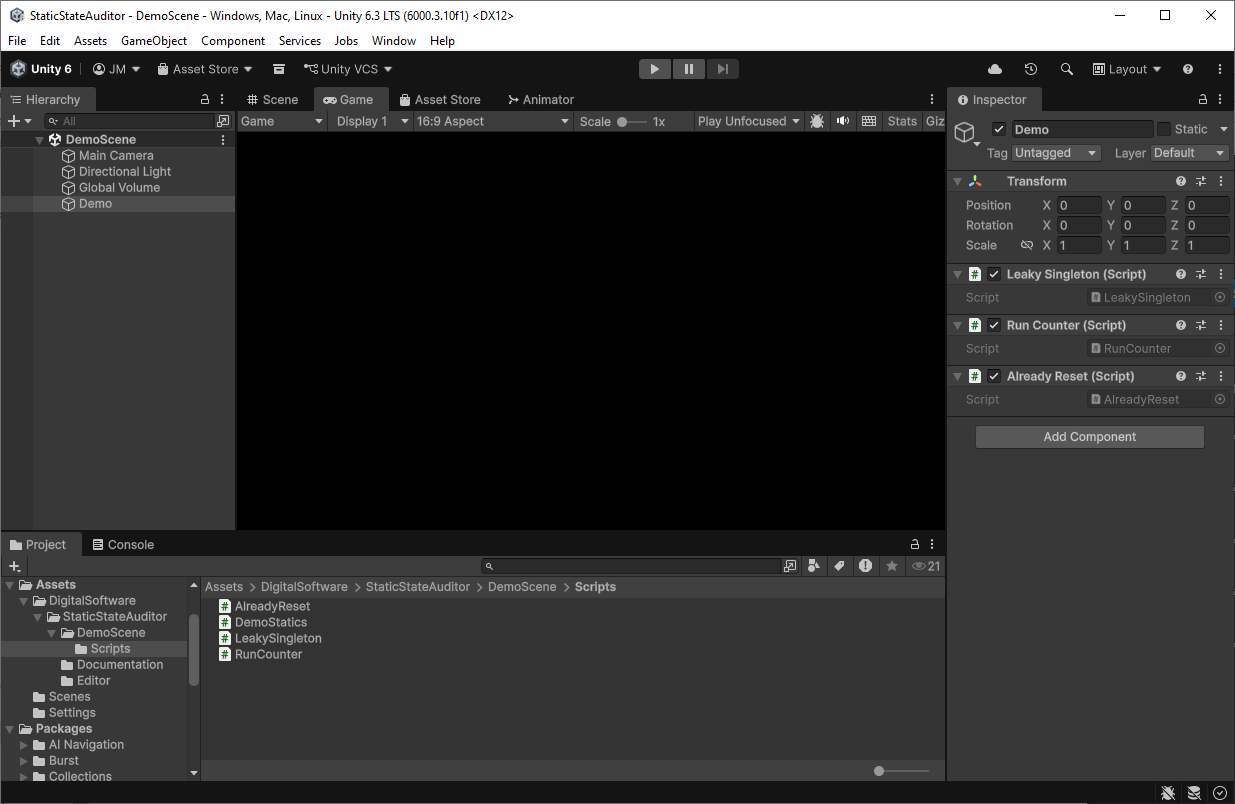Image resolution: width=1235 pixels, height=804 pixels.
Task: Click the Add Component button
Action: tap(1090, 437)
